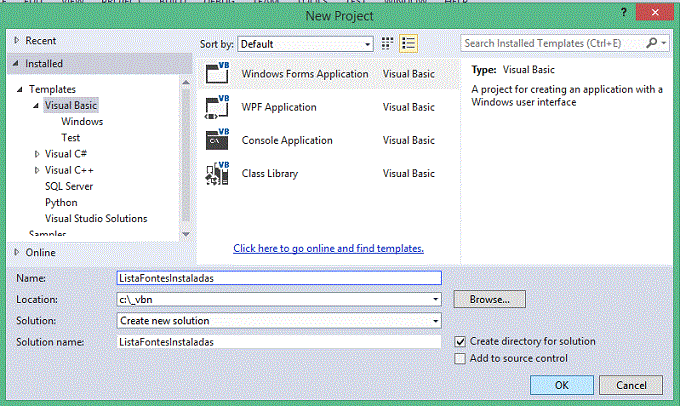The image size is (680, 406).
Task: Click the Solution name input field
Action: point(279,342)
